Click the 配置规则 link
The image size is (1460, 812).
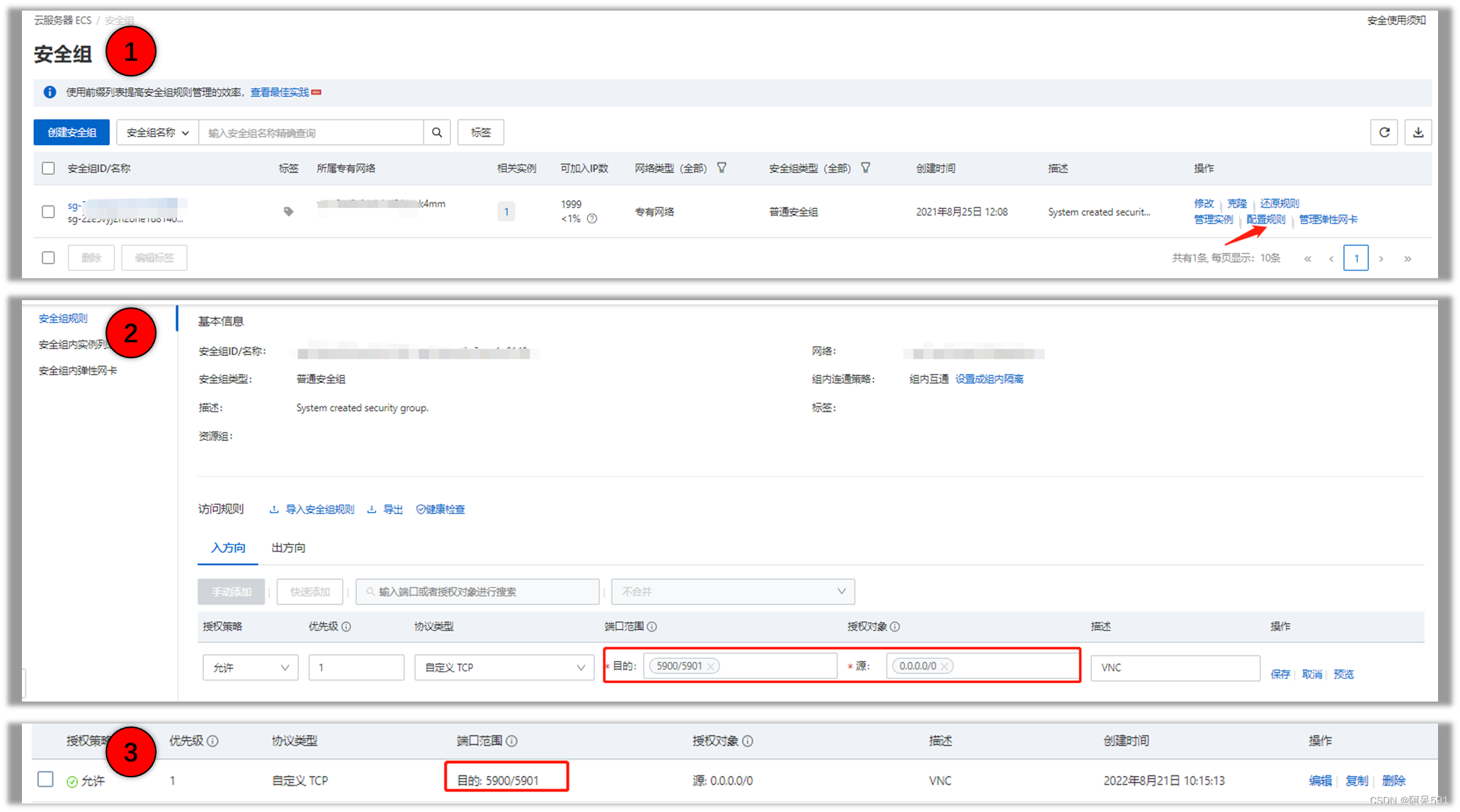[x=1265, y=219]
